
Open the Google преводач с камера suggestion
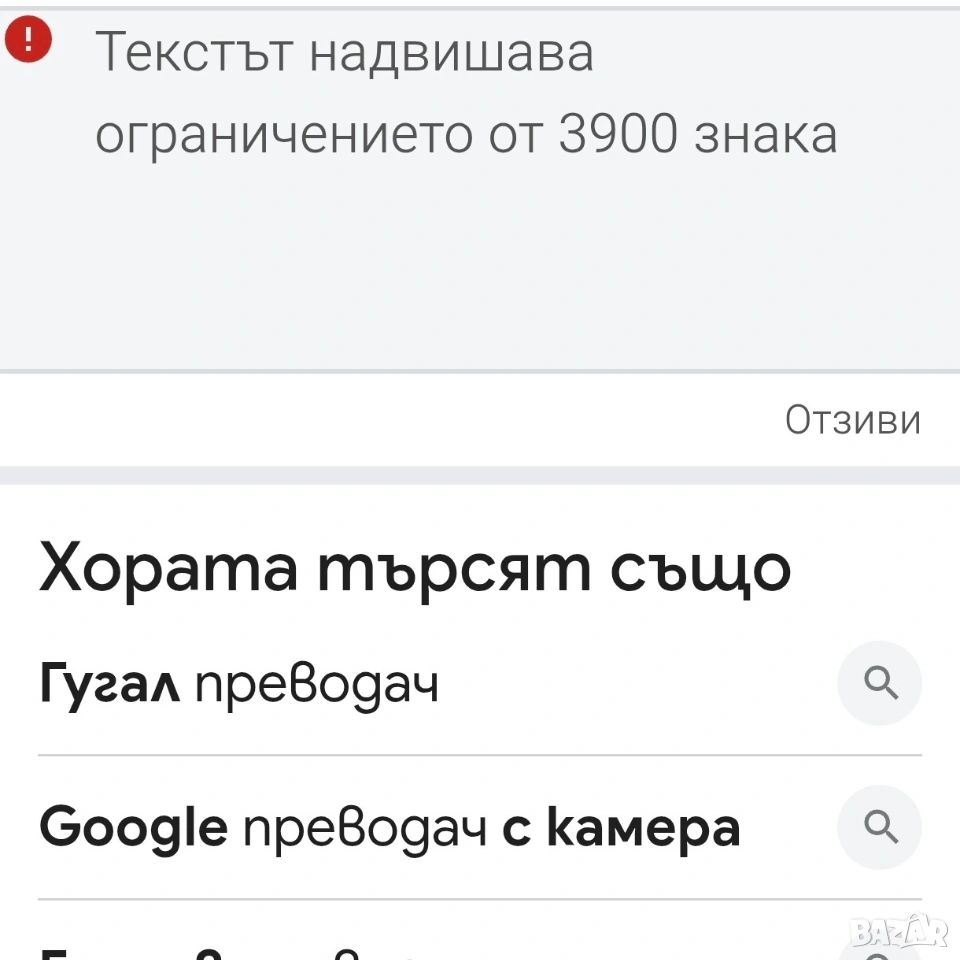point(389,828)
